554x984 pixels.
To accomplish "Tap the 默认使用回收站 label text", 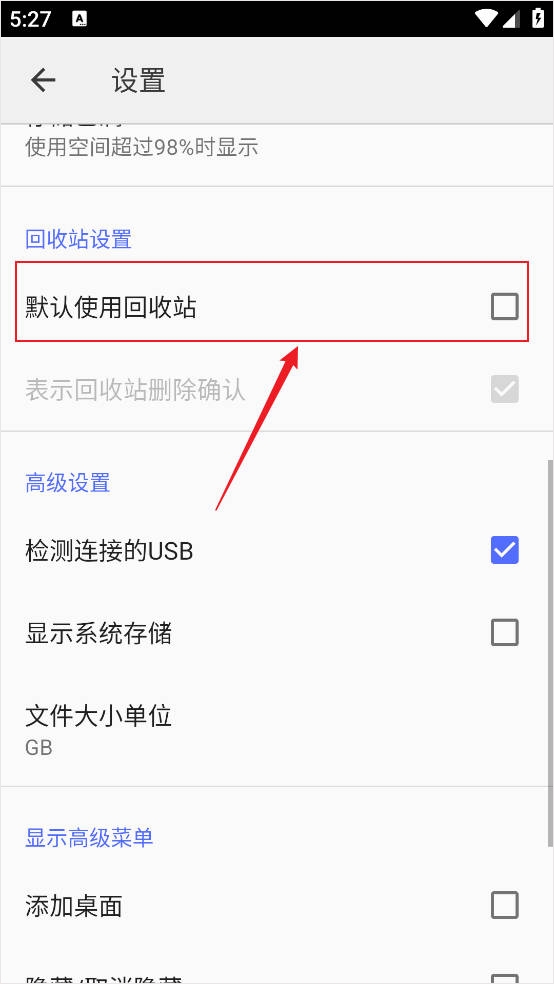I will tap(111, 308).
